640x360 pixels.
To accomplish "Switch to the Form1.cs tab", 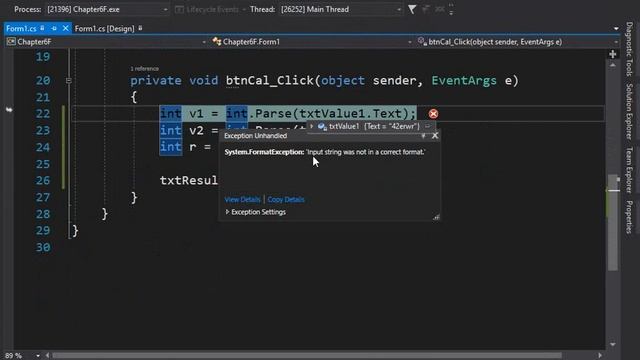I will (21, 29).
